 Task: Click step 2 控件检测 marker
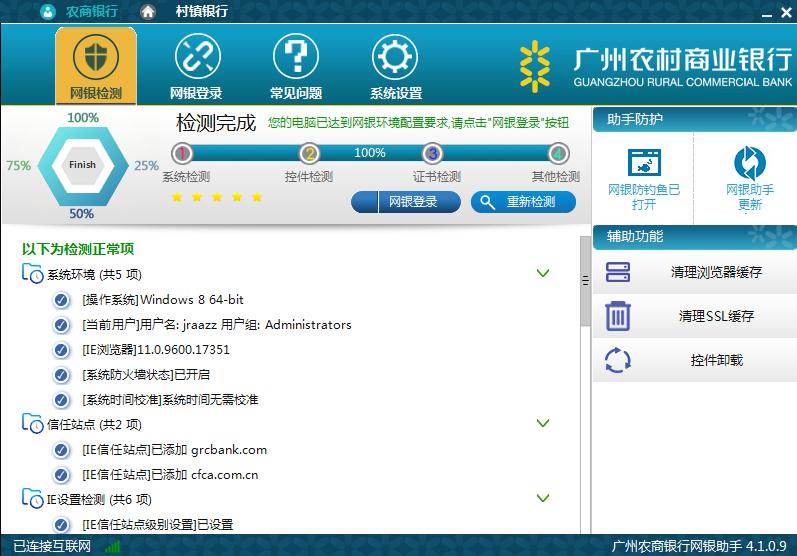pyautogui.click(x=309, y=153)
